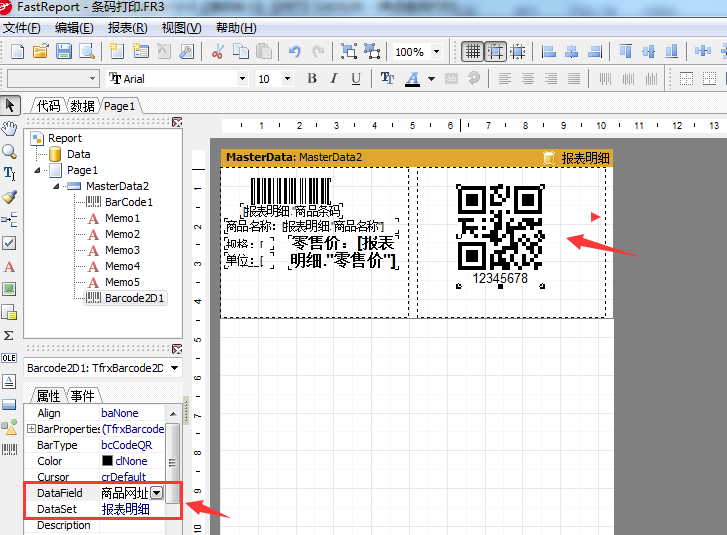Image resolution: width=727 pixels, height=535 pixels.
Task: Open 帮助(H) menu
Action: coord(236,28)
